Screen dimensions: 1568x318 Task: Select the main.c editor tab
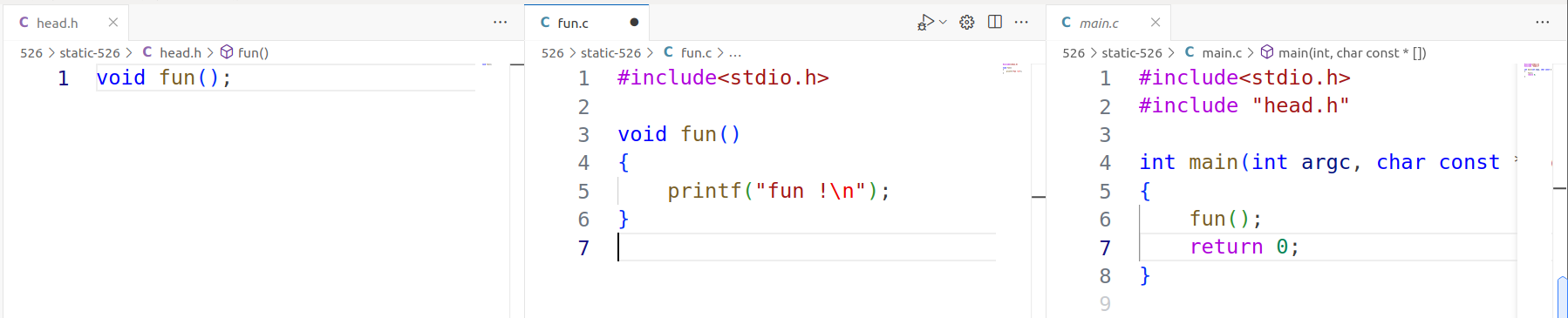click(x=1108, y=23)
